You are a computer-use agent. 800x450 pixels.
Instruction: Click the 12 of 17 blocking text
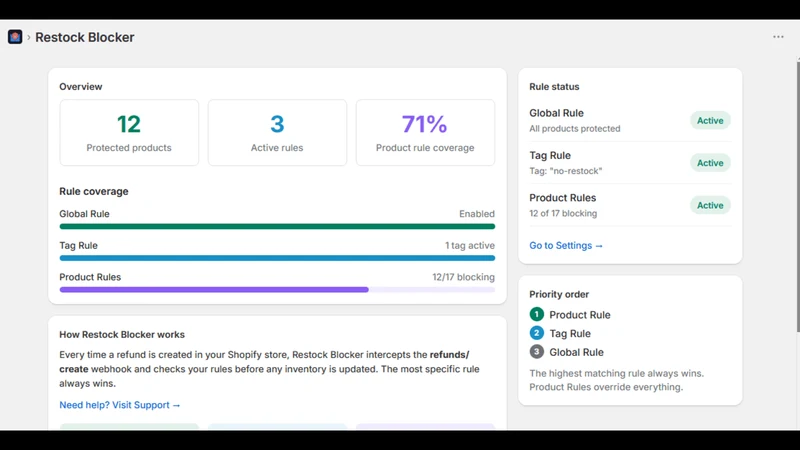563,213
